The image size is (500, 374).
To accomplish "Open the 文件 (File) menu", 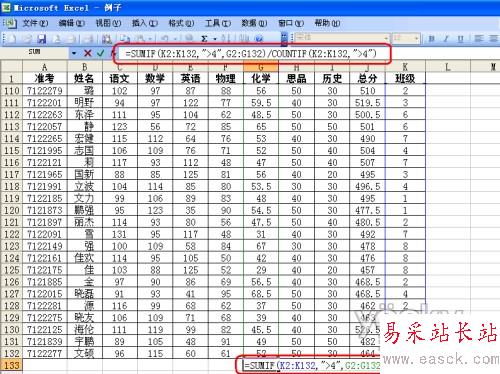I will click(x=36, y=23).
